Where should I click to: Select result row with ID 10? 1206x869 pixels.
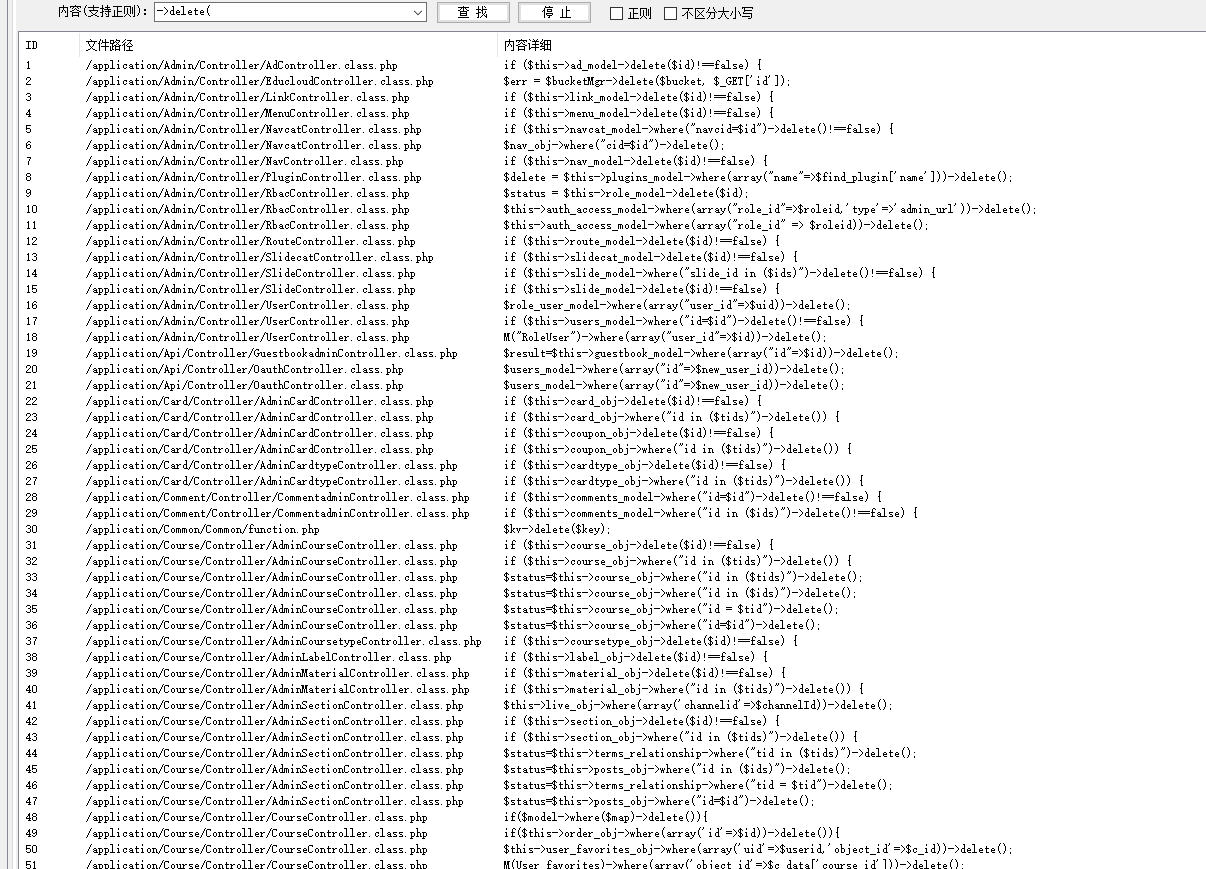610,209
